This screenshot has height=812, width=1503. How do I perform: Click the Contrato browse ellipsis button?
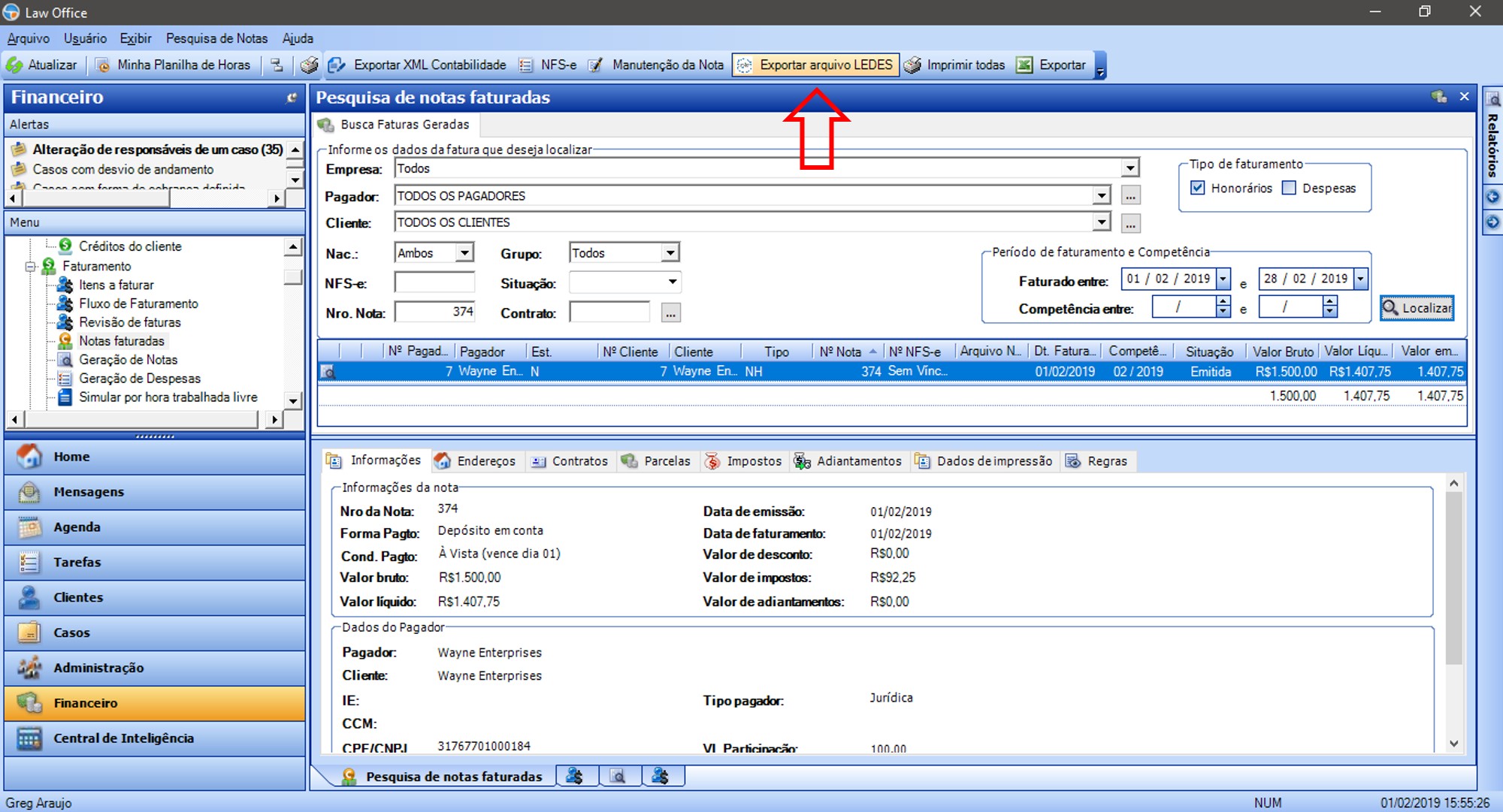[x=671, y=312]
